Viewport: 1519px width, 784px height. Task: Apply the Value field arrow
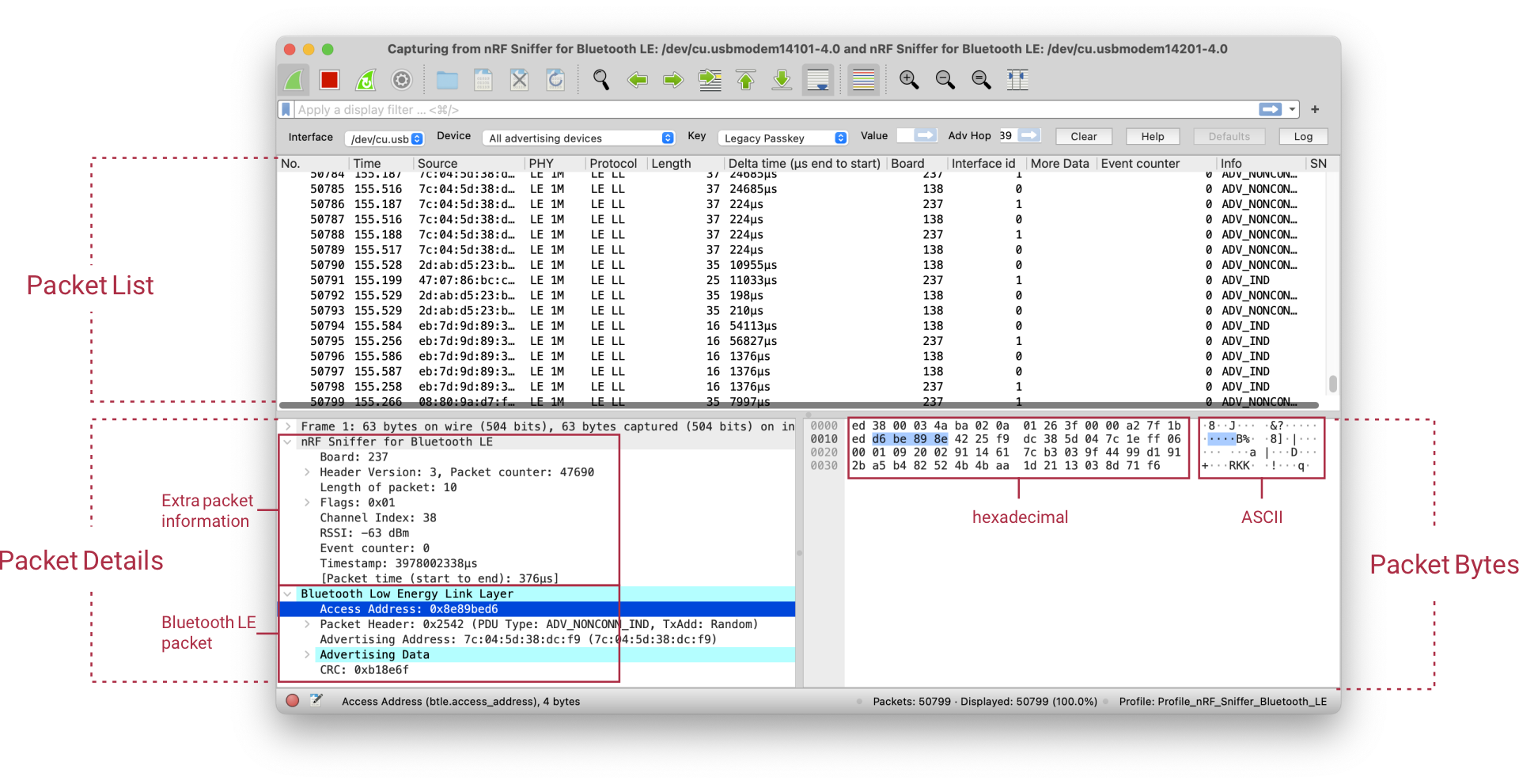point(925,135)
